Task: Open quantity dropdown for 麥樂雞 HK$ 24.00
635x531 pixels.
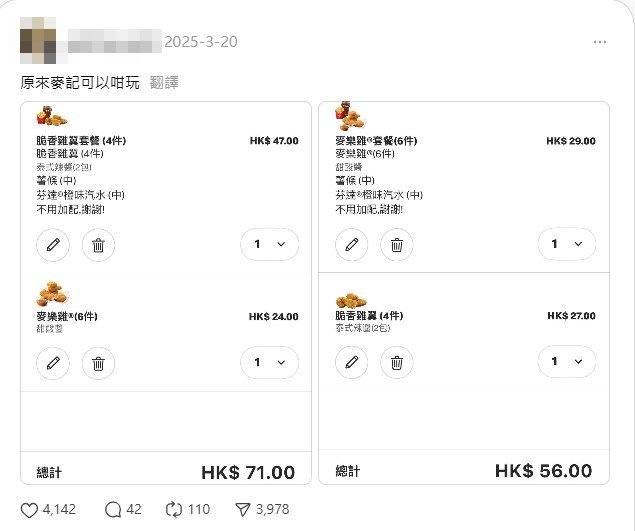Action: tap(270, 363)
